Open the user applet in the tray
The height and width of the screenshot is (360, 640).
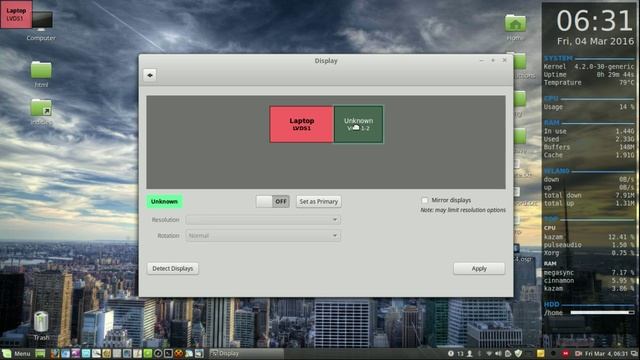469,353
